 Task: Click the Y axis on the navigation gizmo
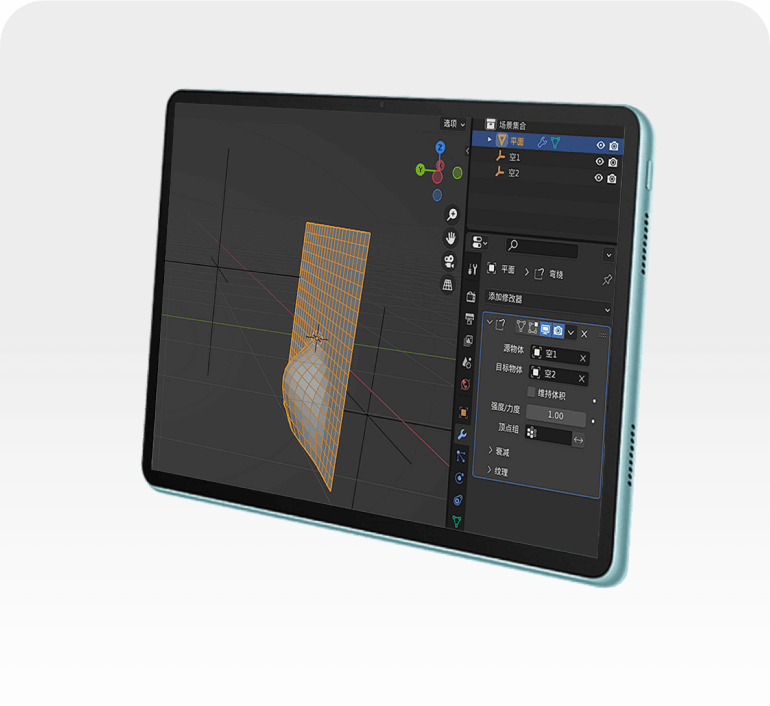pyautogui.click(x=420, y=170)
